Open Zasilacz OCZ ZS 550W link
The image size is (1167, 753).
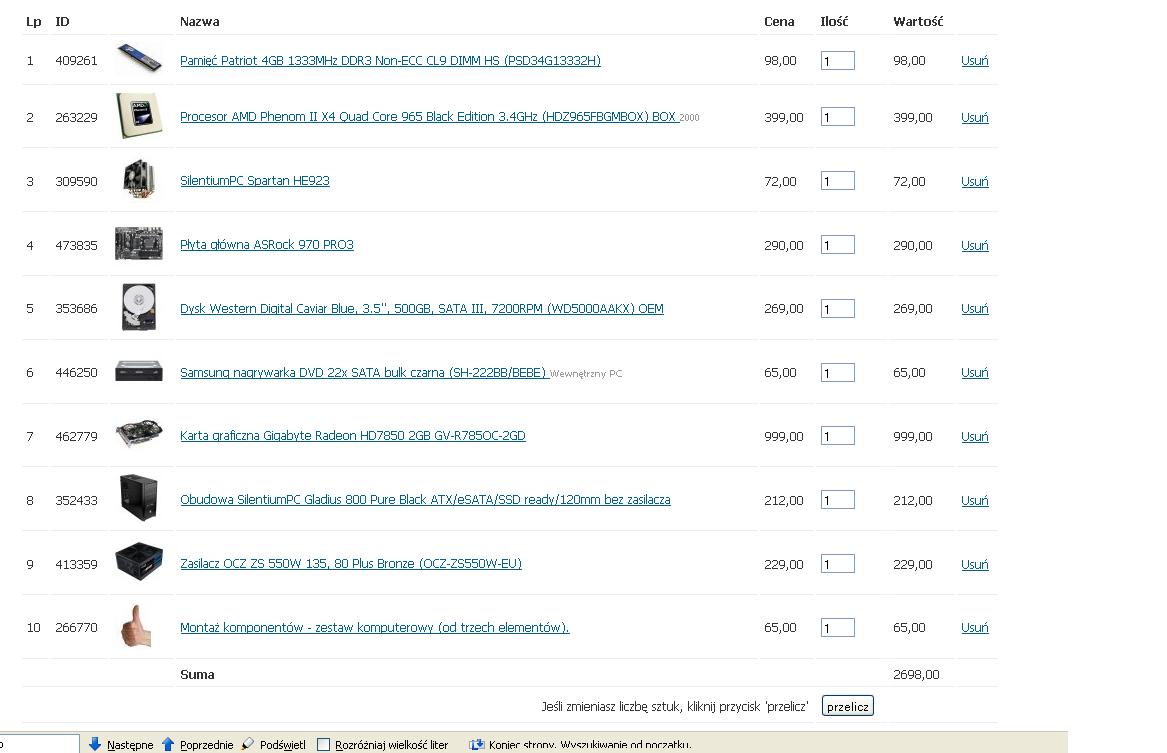tap(351, 564)
